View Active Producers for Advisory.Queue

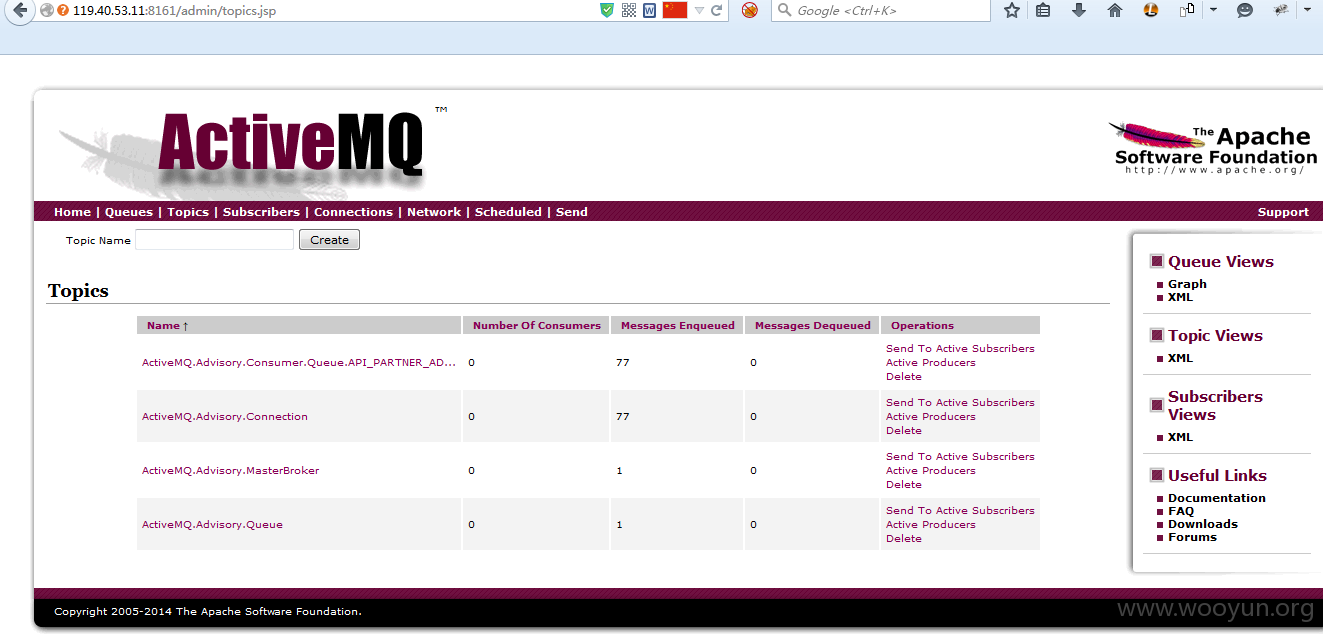(x=931, y=524)
